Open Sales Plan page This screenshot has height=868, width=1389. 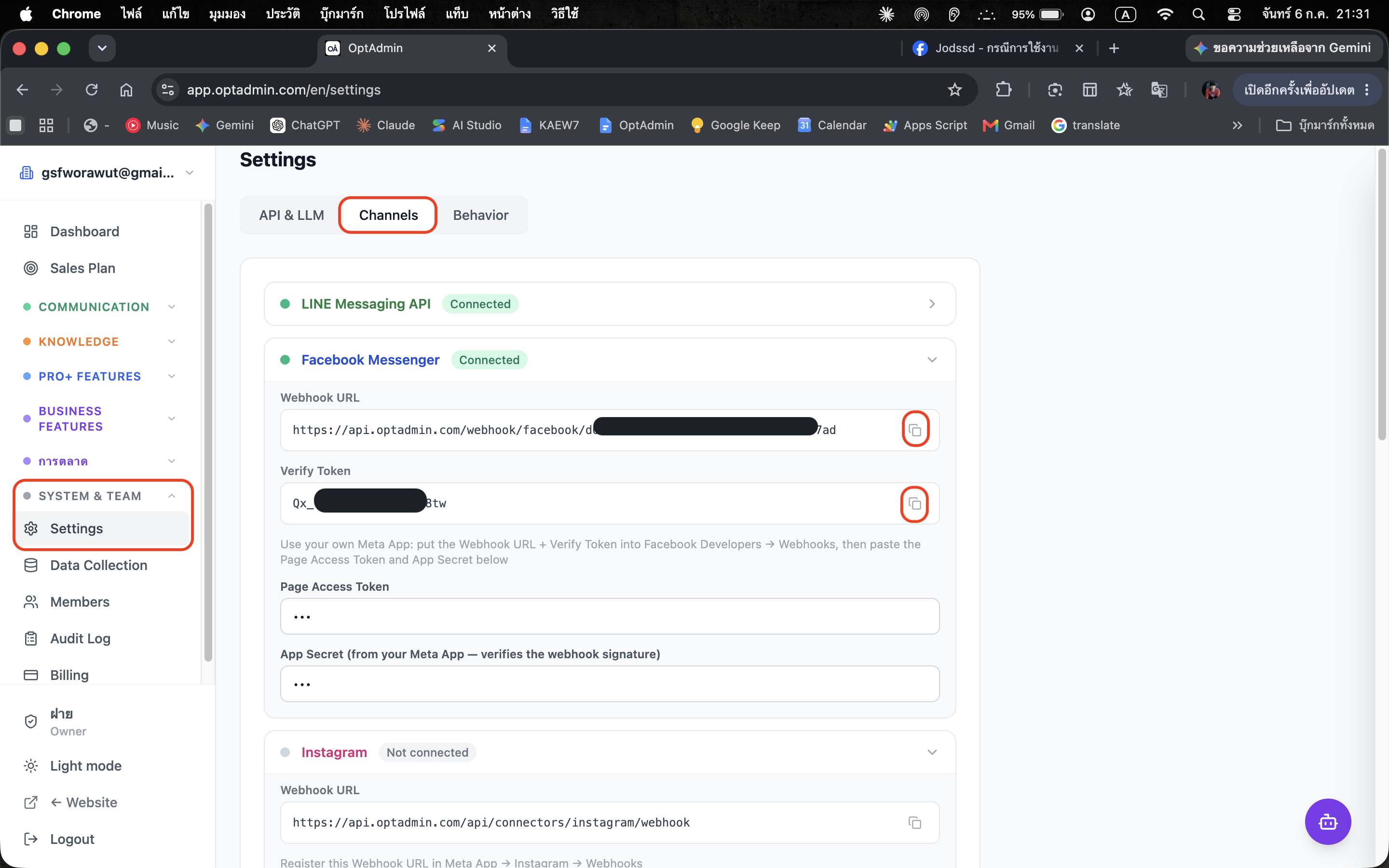[82, 268]
